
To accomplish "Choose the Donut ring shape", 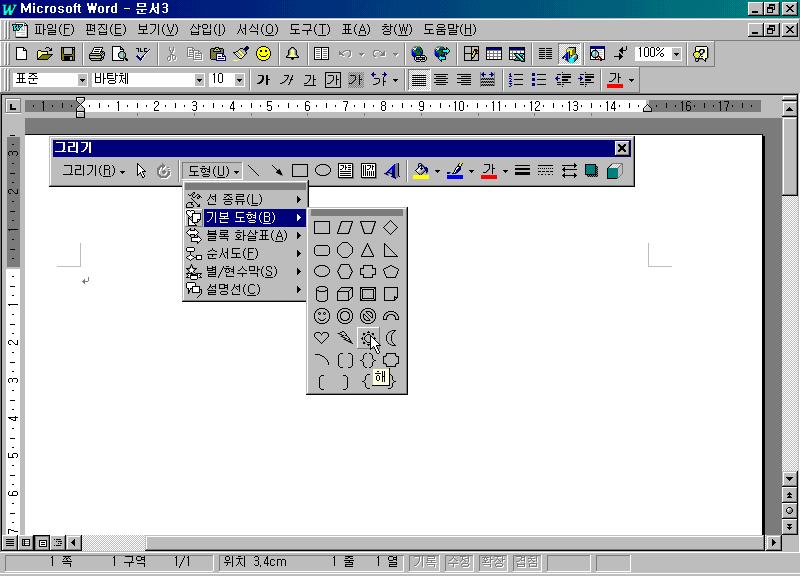I will 345,316.
